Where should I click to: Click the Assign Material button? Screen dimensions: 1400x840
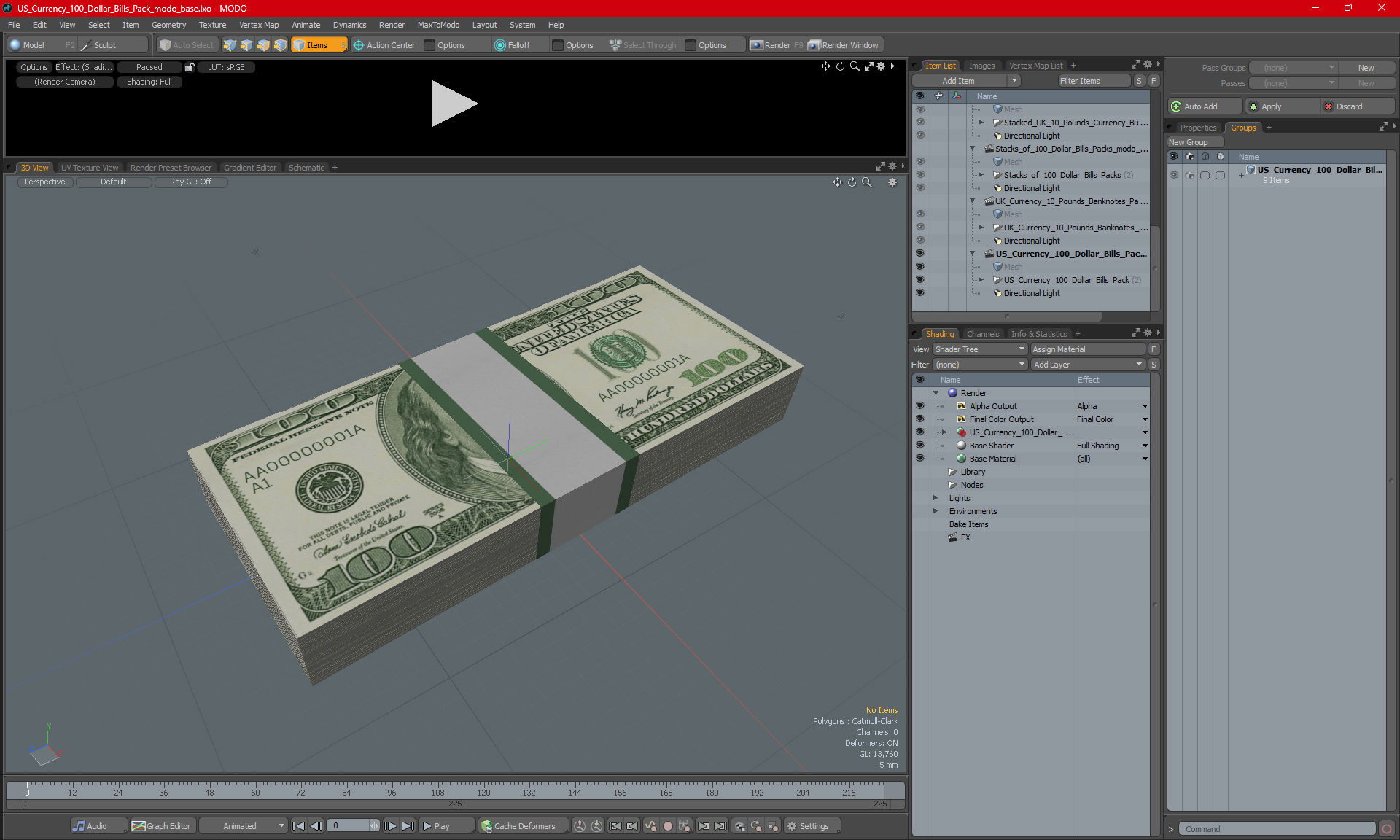tap(1088, 349)
